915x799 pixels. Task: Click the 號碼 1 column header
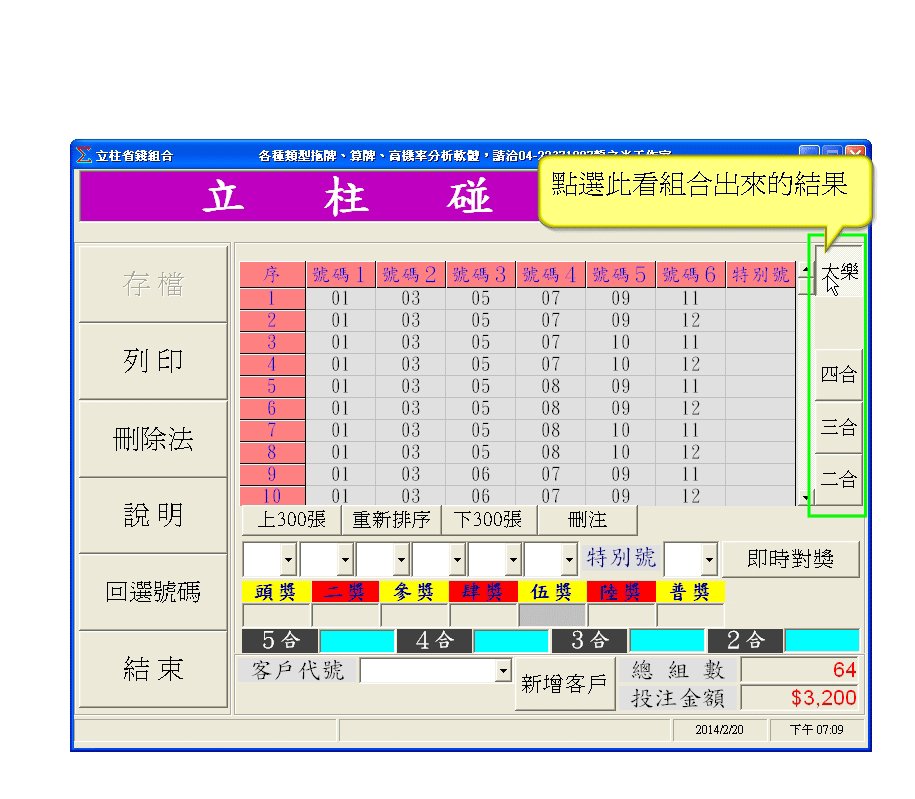341,274
